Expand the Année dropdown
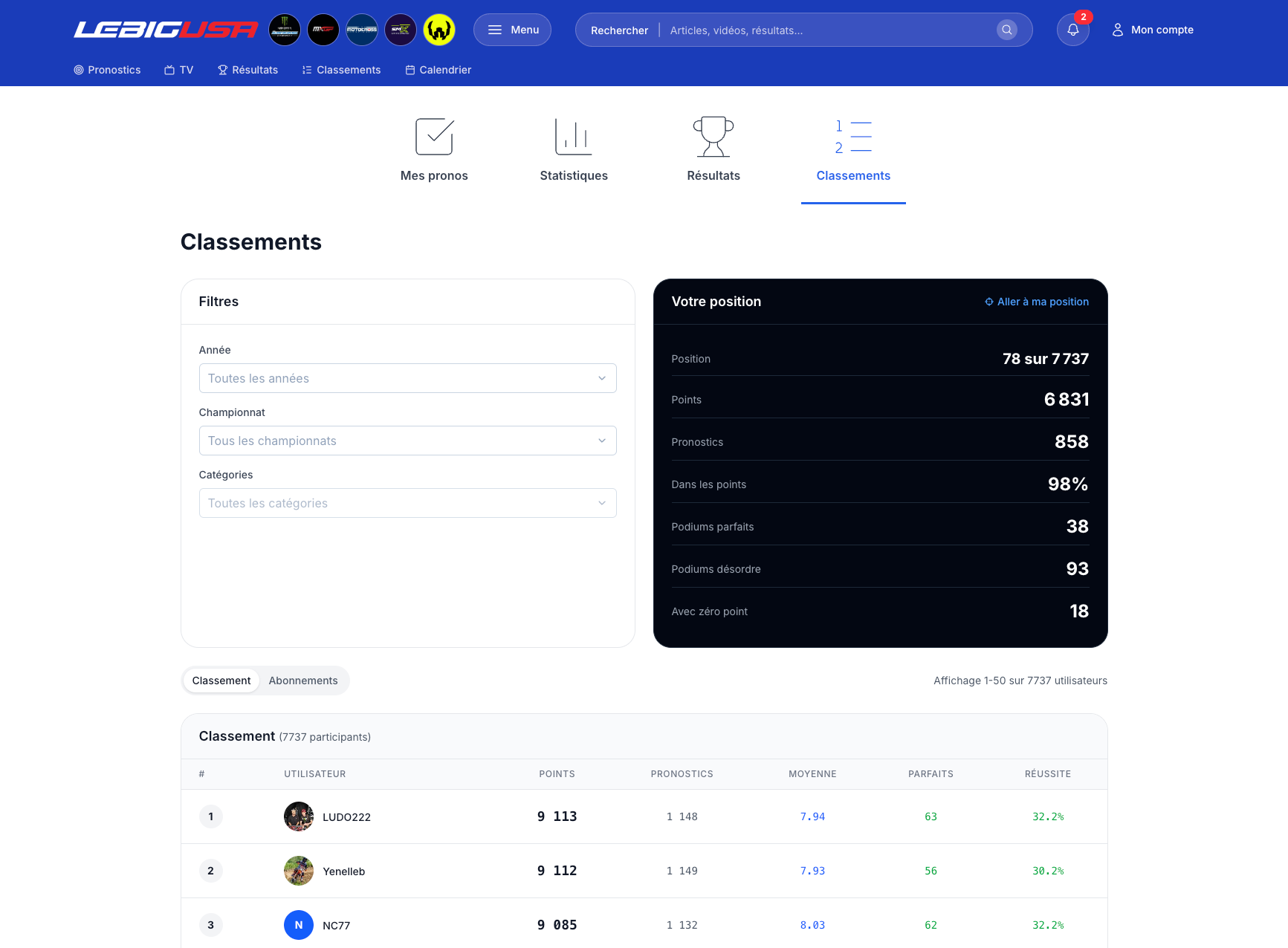The width and height of the screenshot is (1288, 948). (407, 378)
